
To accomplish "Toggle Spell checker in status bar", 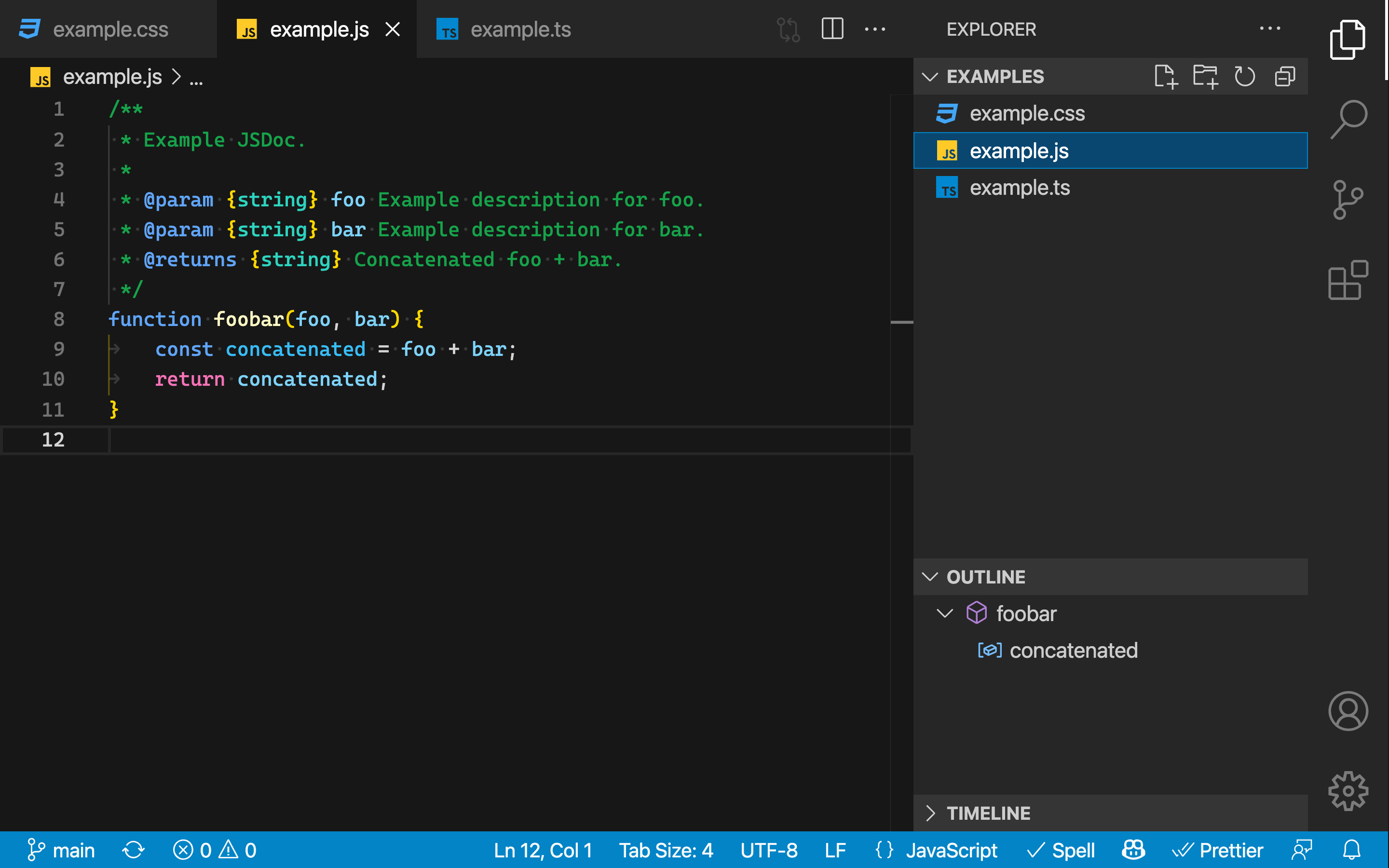I will tap(1061, 850).
